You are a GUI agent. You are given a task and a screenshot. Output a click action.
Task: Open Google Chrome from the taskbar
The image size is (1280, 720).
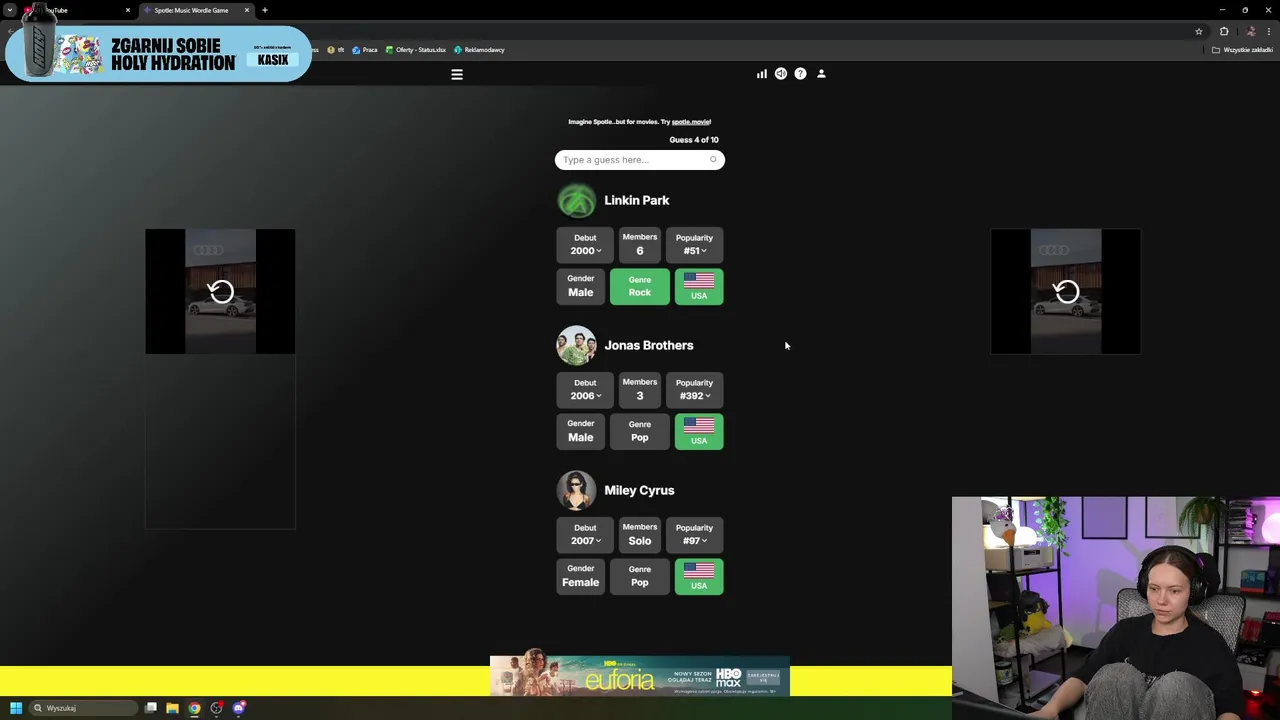click(194, 708)
